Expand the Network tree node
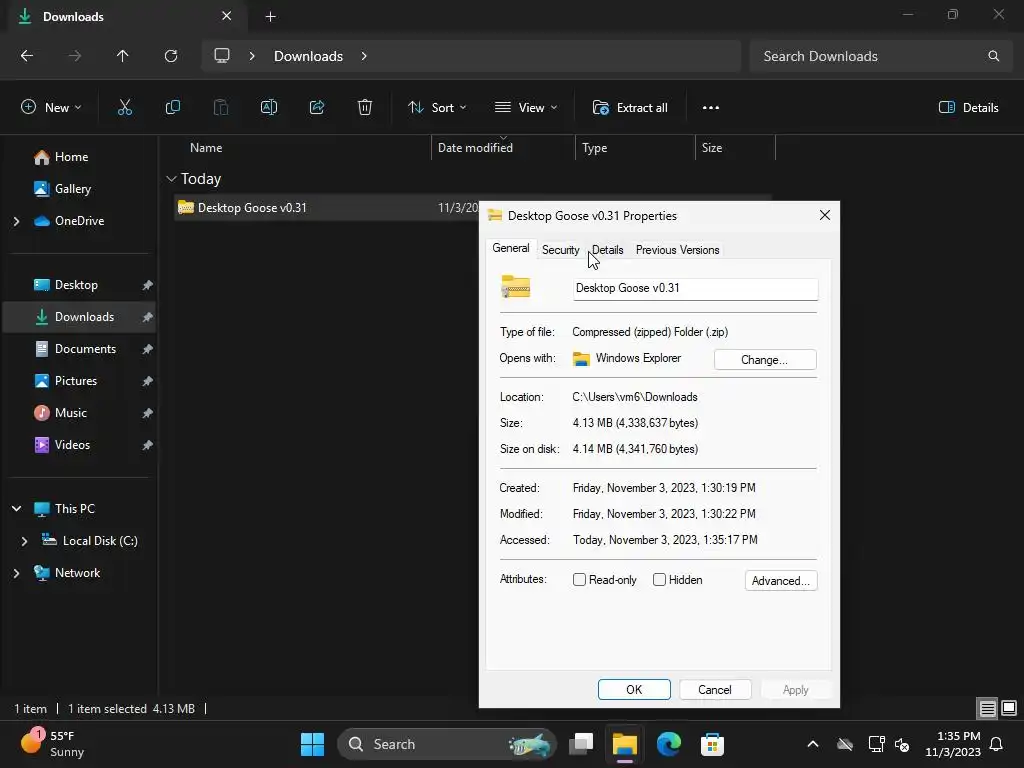 (17, 573)
